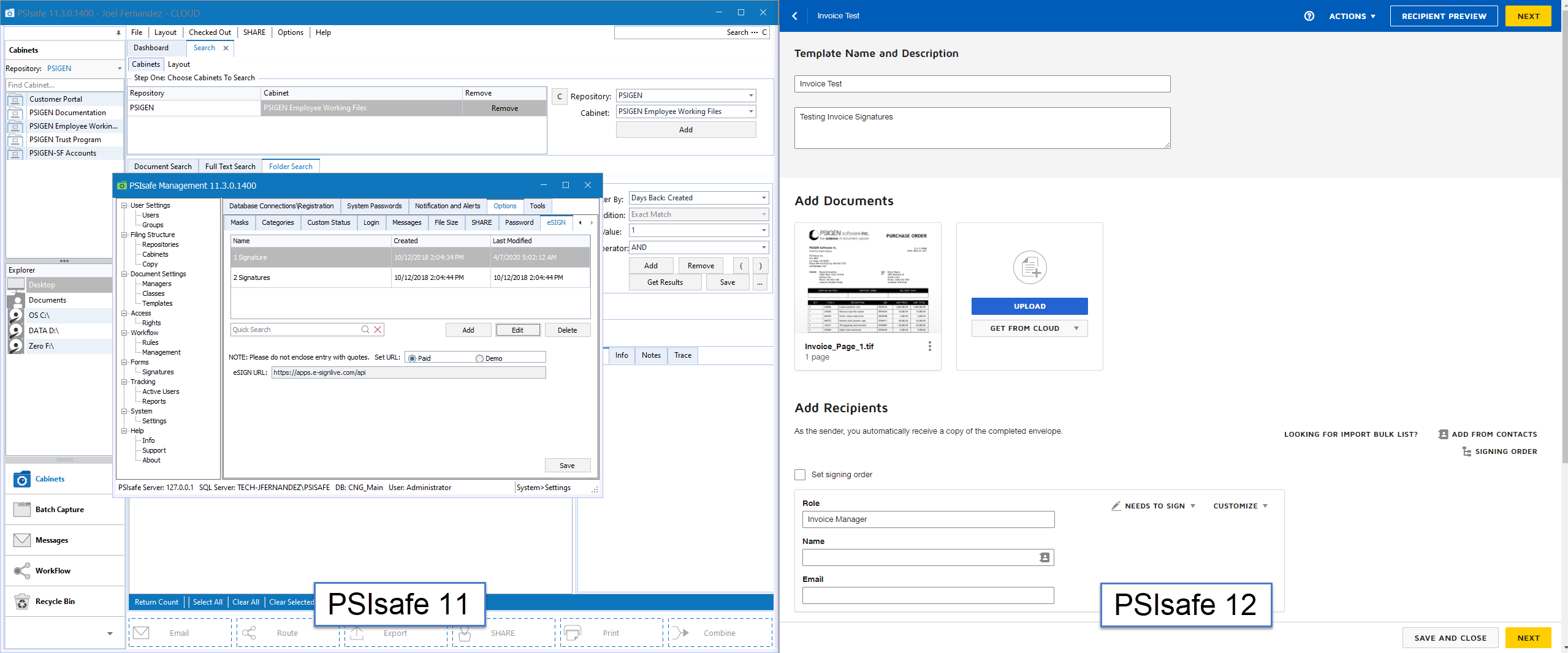The image size is (1568, 653).
Task: Expand the Days Back: Created combo box
Action: click(763, 198)
